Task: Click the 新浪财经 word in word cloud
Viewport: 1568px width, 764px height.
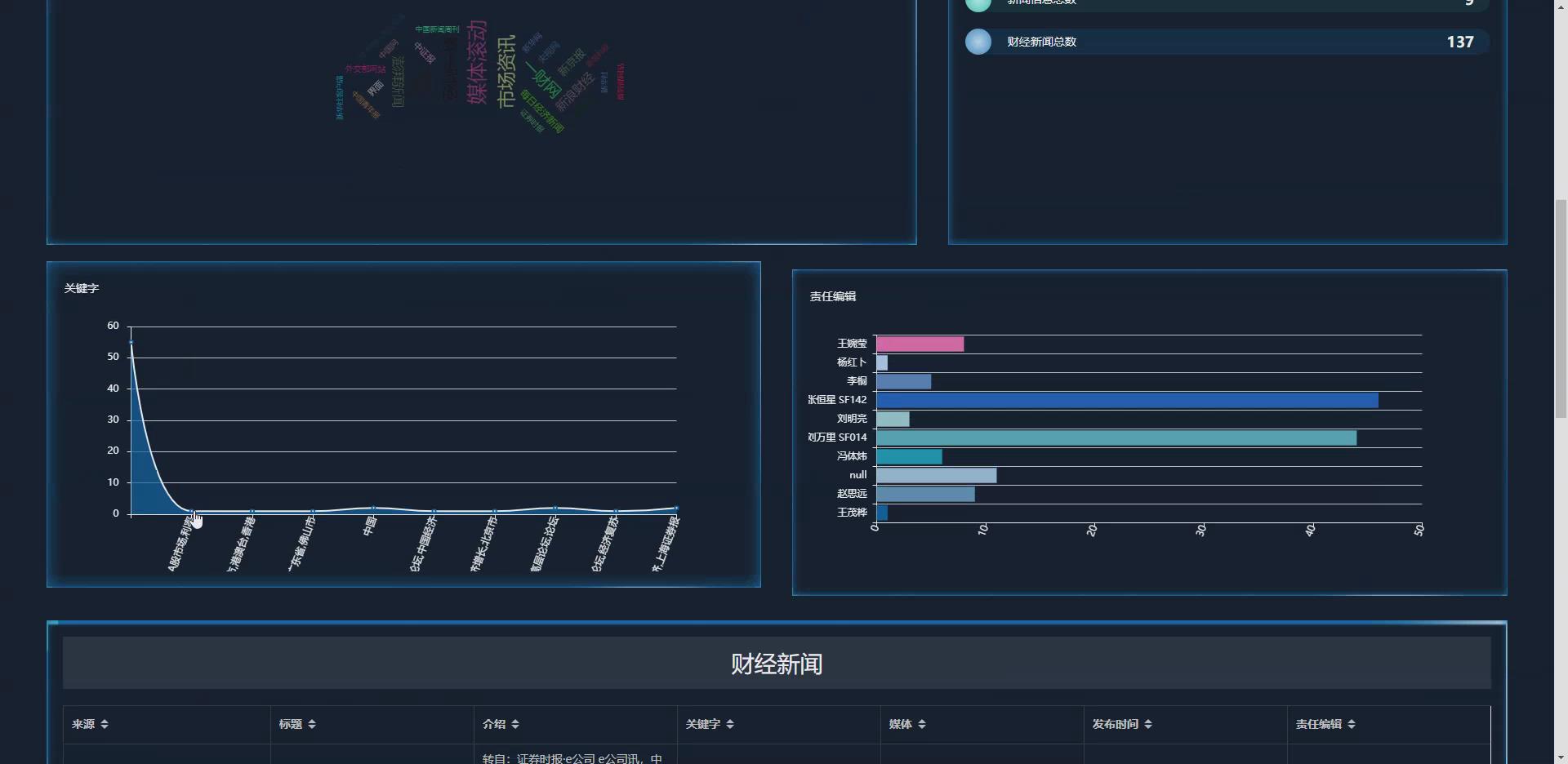Action: click(574, 92)
